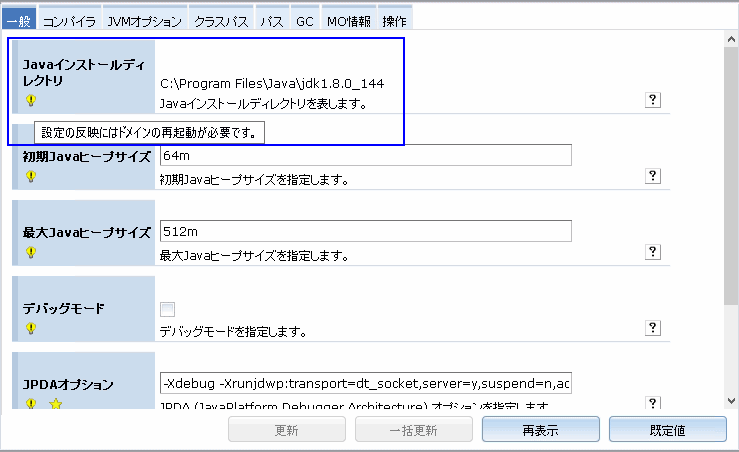
Task: Open help icon for デバッグモード row
Action: (653, 328)
